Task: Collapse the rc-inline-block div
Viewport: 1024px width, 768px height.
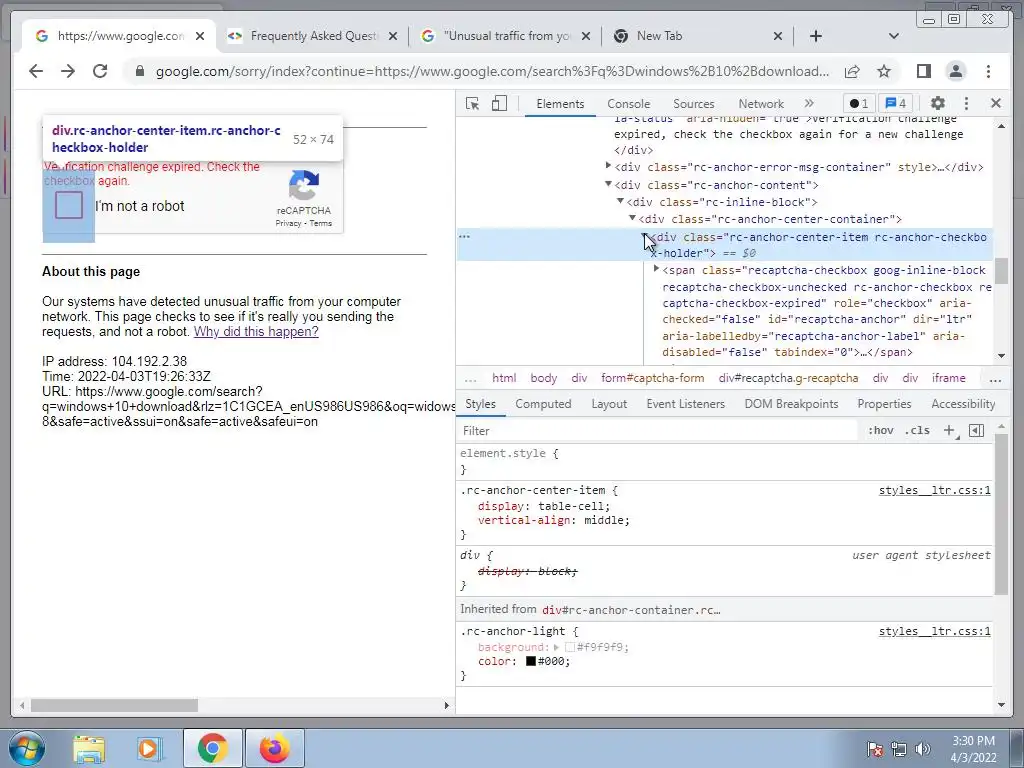Action: pyautogui.click(x=620, y=201)
